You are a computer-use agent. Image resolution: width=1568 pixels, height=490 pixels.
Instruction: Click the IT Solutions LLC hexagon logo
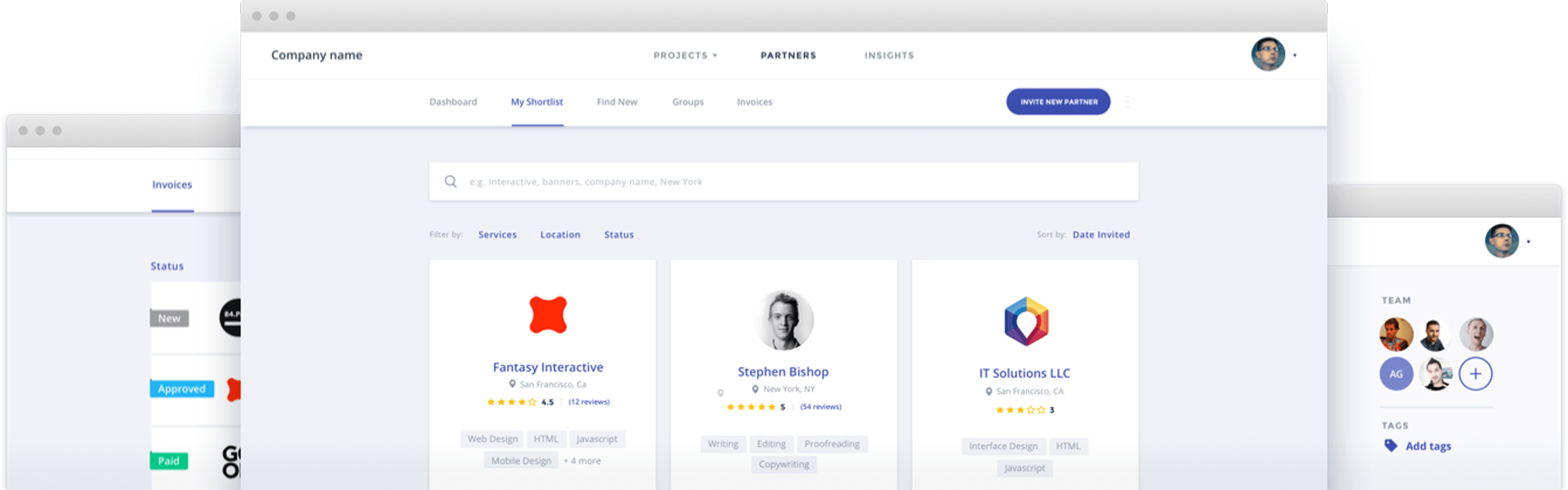click(1026, 321)
